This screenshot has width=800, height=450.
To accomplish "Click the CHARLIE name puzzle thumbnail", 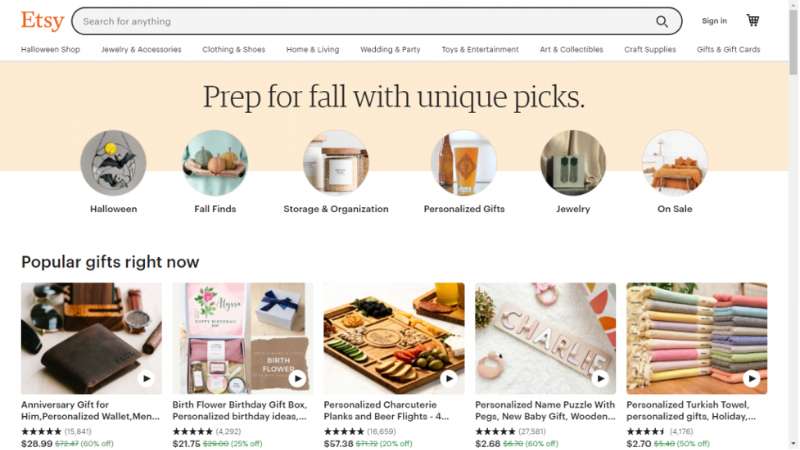I will [x=545, y=338].
